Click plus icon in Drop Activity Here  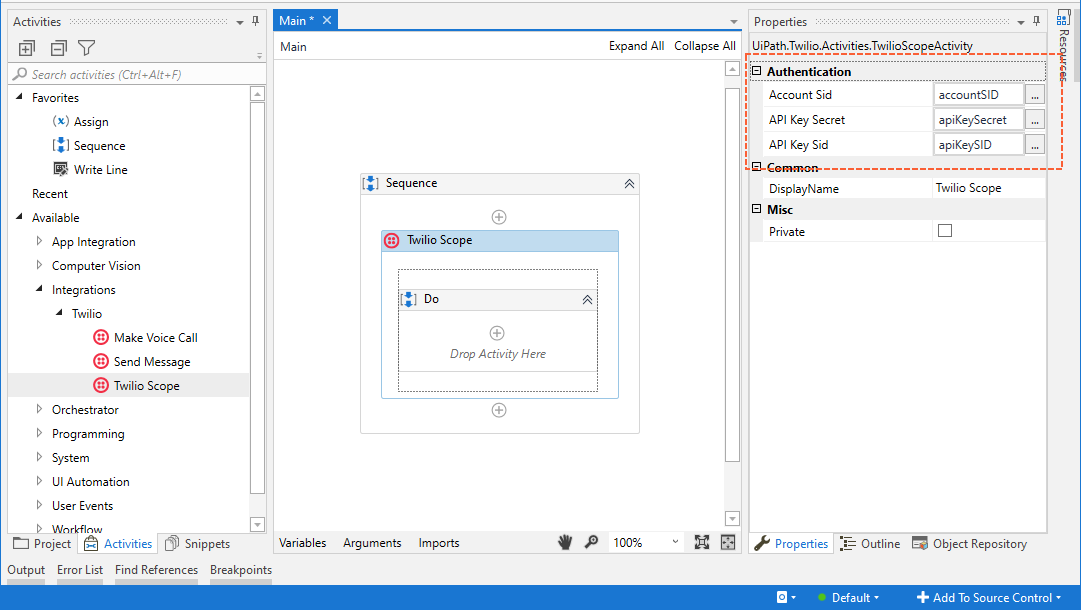[497, 333]
